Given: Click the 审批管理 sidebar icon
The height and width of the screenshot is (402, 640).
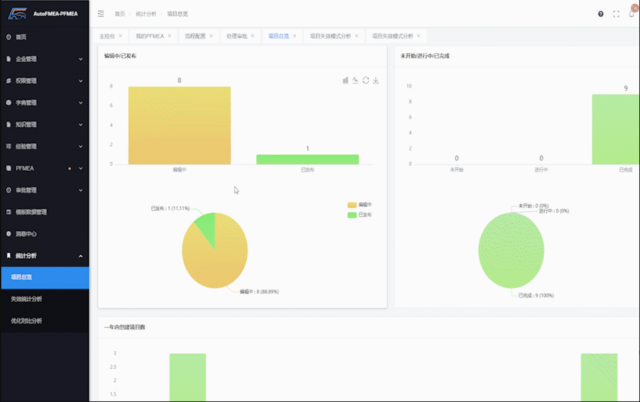Looking at the screenshot, I should (x=9, y=190).
